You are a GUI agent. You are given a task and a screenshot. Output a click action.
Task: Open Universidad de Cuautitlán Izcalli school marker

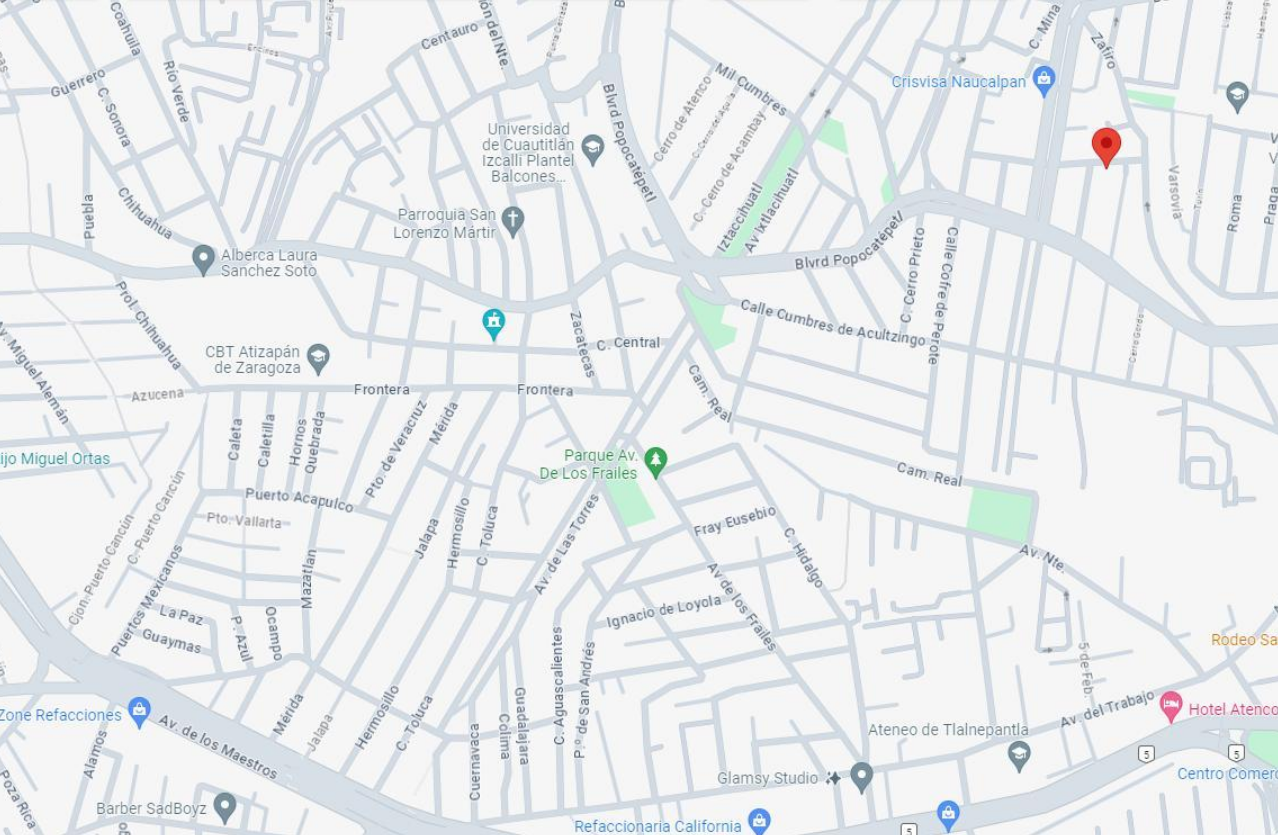point(592,151)
